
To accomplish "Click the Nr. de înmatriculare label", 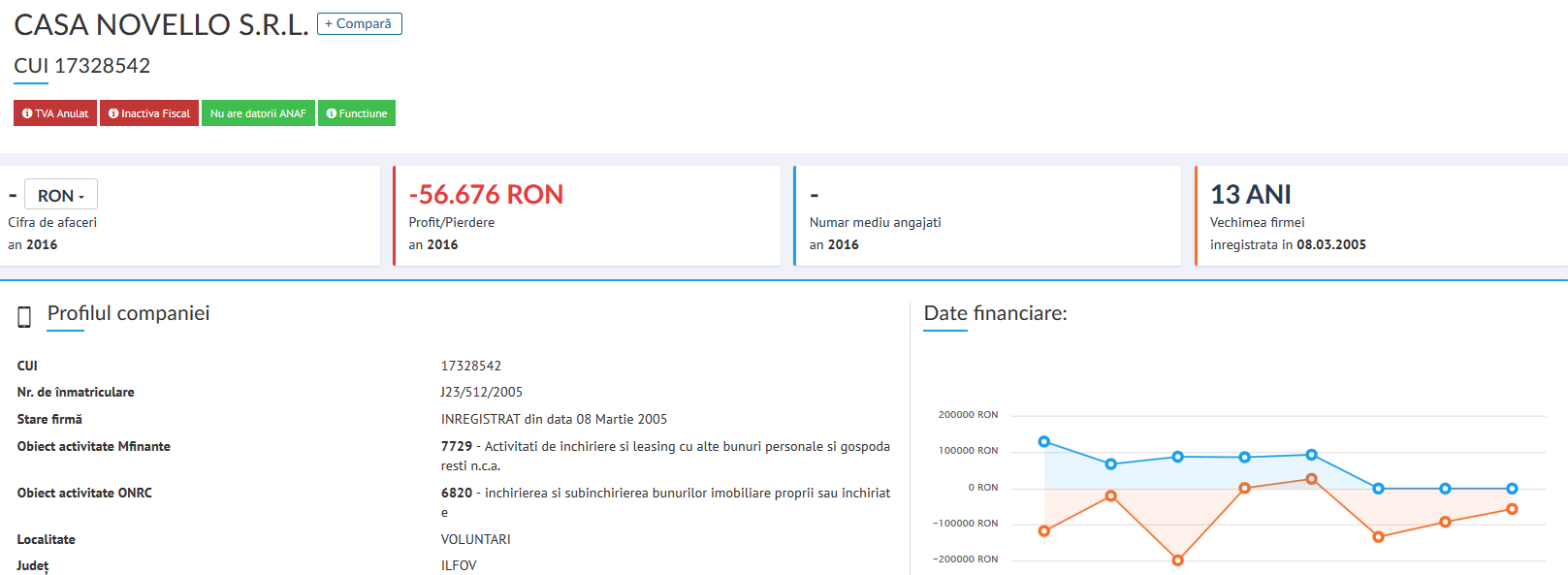I will coord(76,392).
